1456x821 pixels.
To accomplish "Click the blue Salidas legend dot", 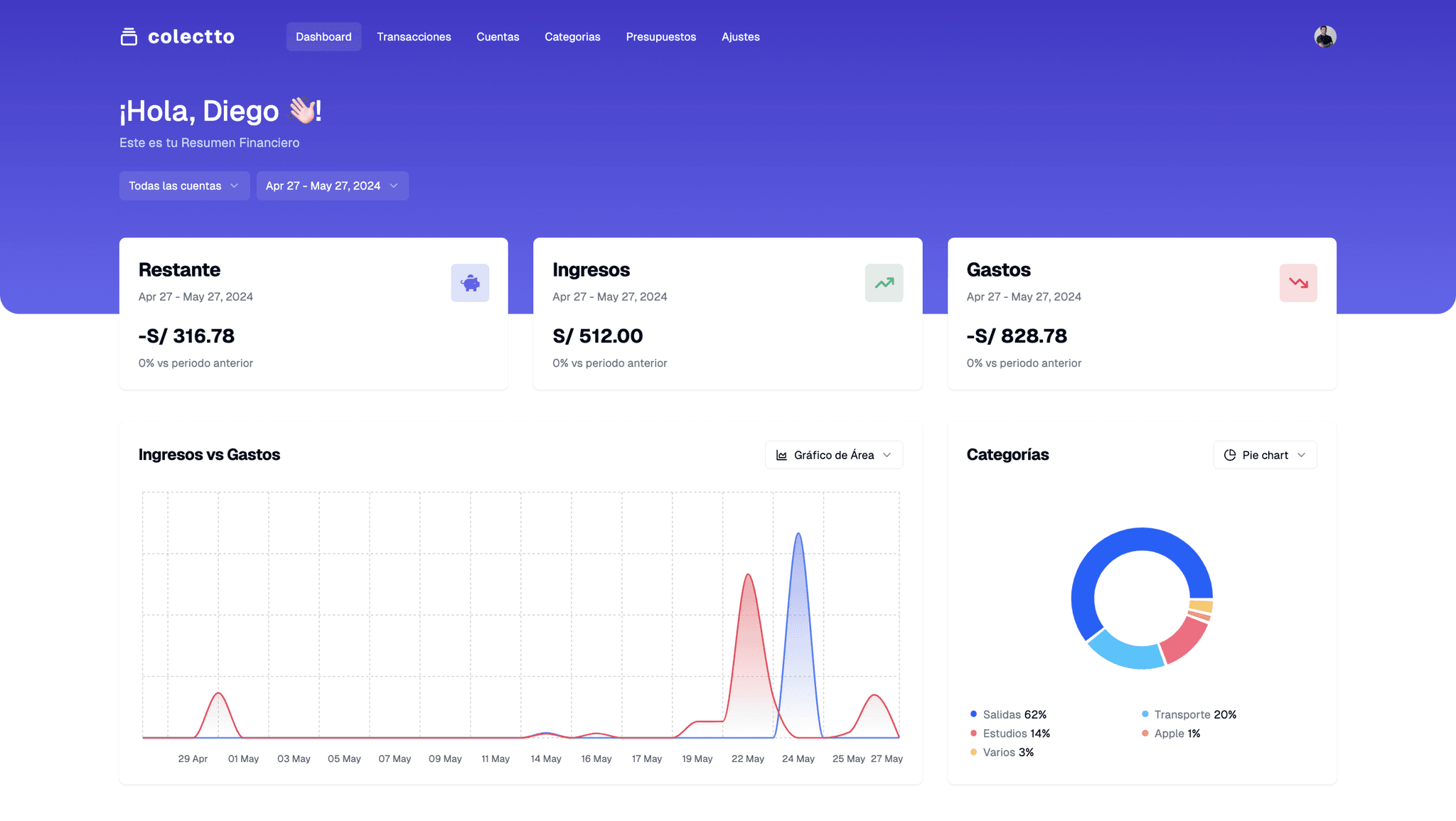I will (973, 714).
